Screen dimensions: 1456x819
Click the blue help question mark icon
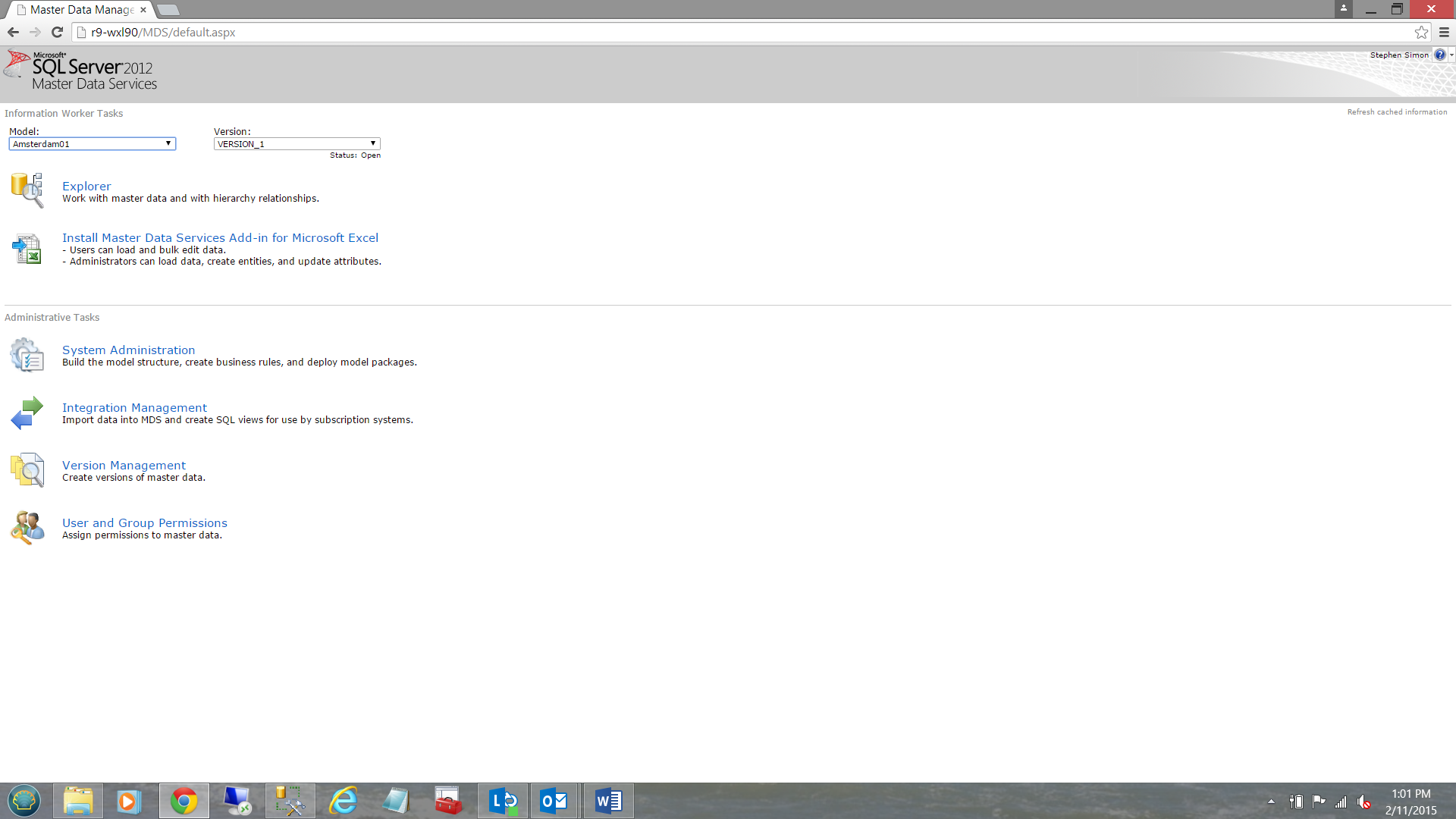click(x=1439, y=55)
